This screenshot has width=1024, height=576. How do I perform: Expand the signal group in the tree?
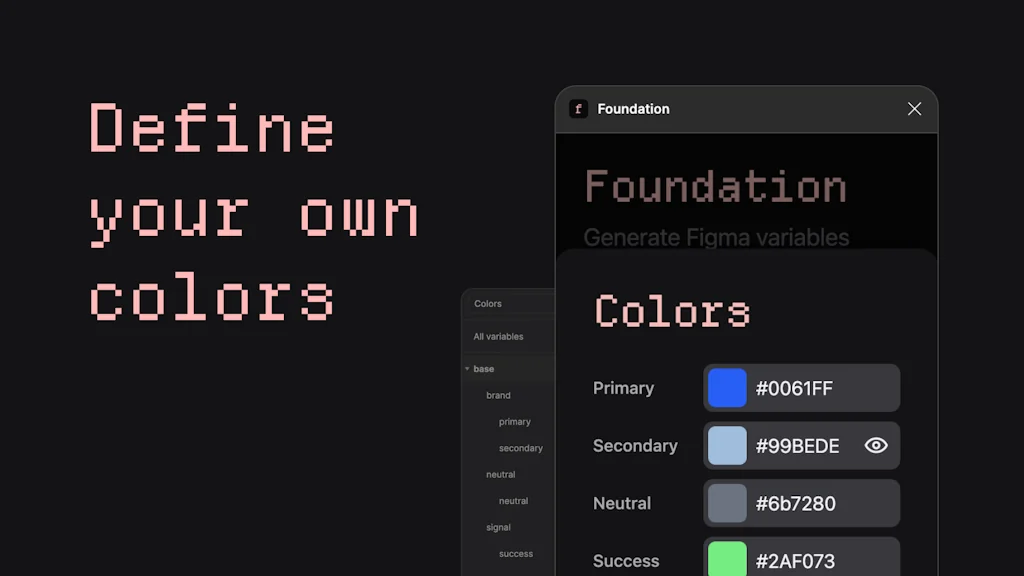click(x=497, y=527)
